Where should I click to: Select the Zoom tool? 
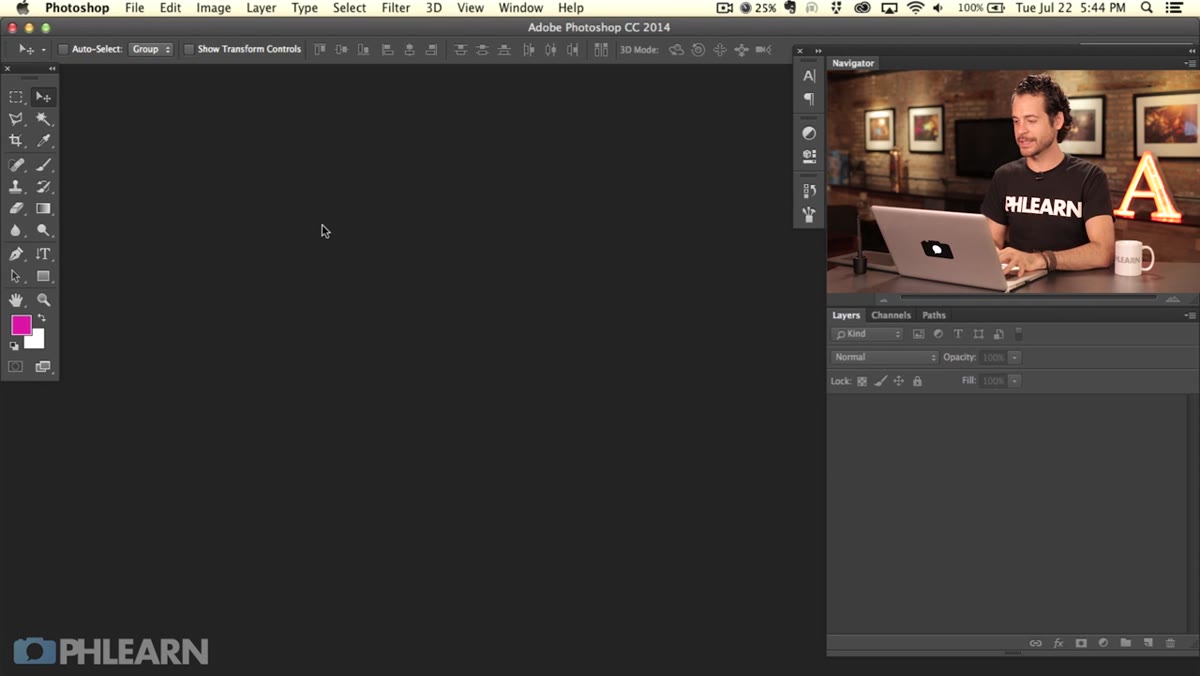tap(43, 300)
